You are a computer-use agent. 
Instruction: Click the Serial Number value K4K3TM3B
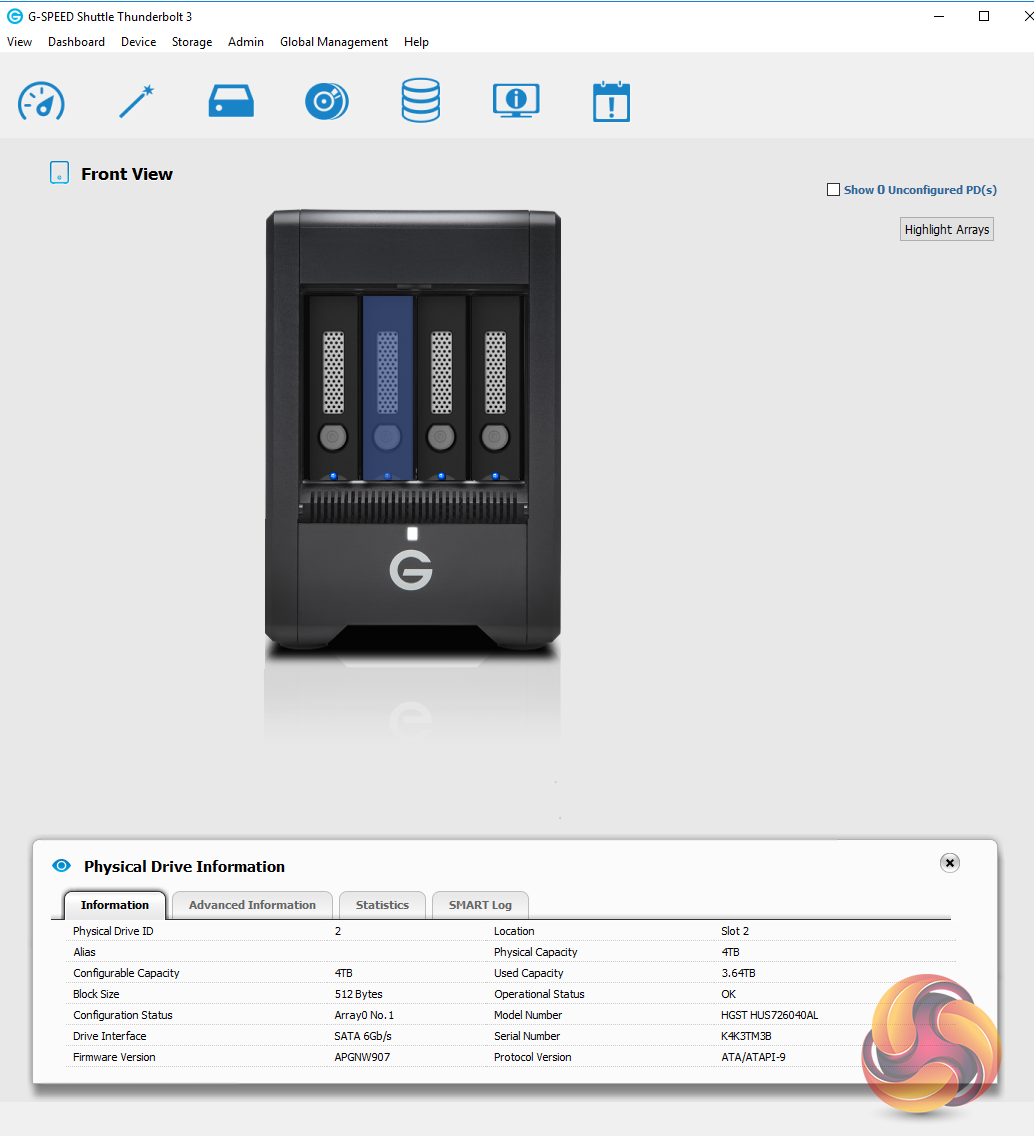(x=746, y=1036)
